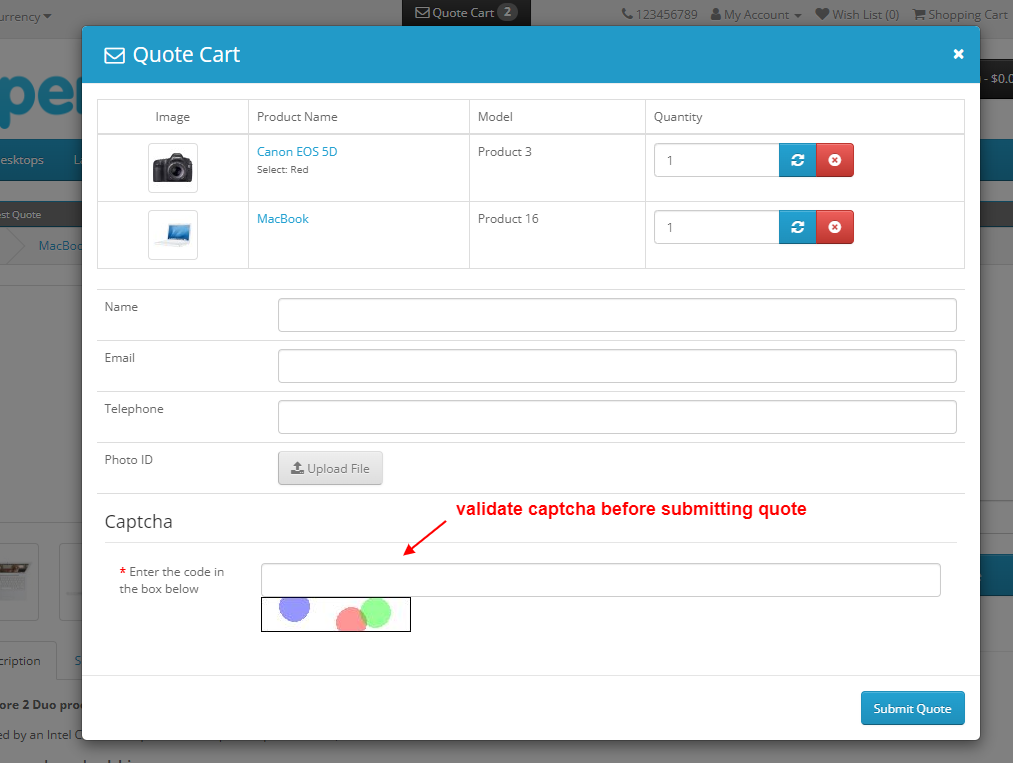Click into the Telephone input field

[617, 417]
